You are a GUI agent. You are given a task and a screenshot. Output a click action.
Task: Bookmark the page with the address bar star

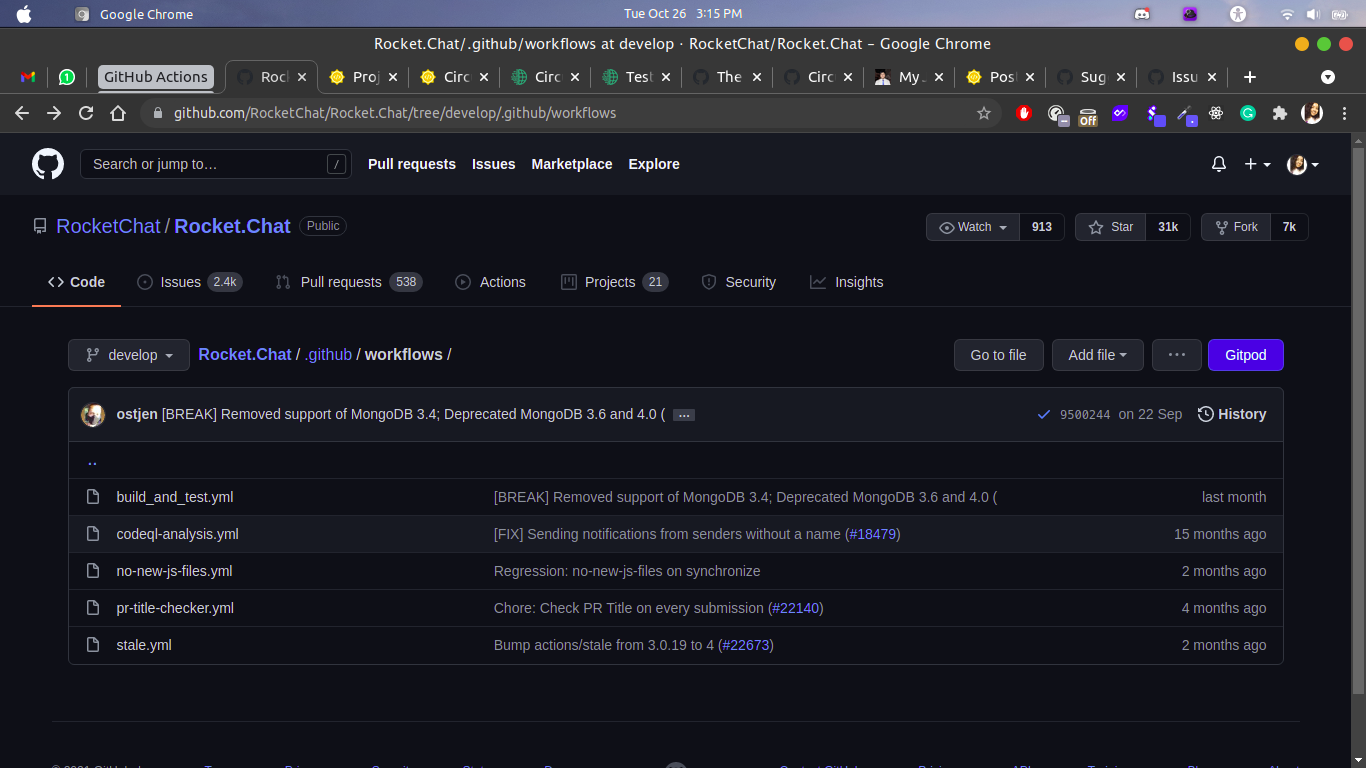[984, 113]
